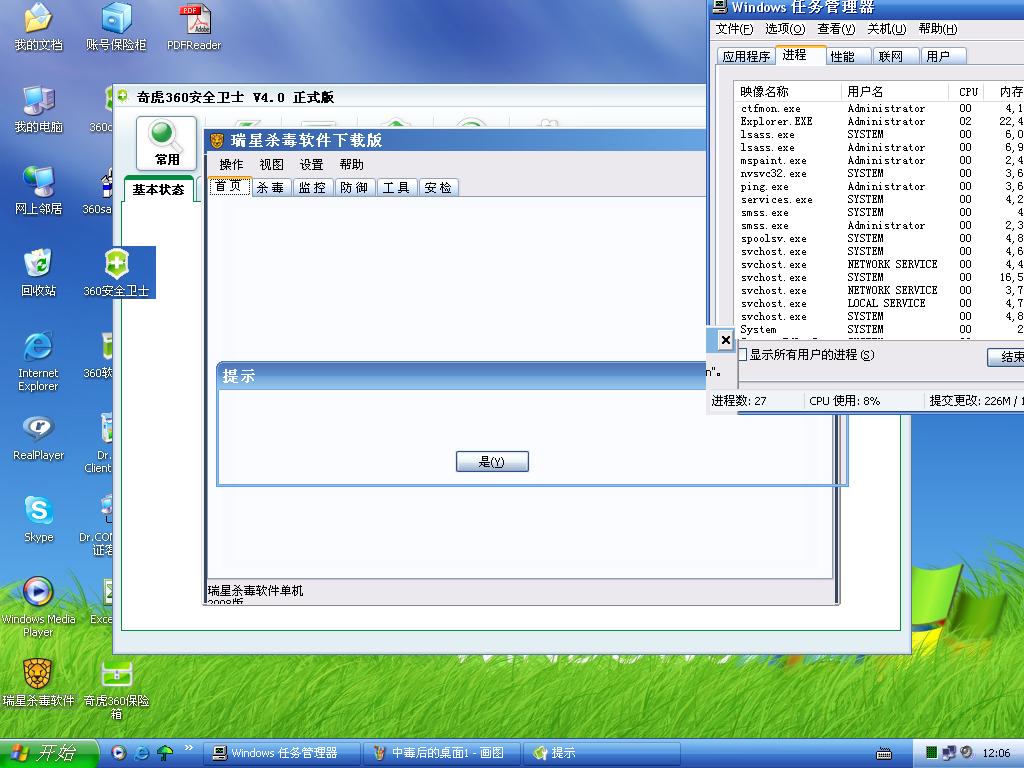Click the Internet Explorer quick launch icon
Image resolution: width=1024 pixels, height=768 pixels.
[x=142, y=753]
